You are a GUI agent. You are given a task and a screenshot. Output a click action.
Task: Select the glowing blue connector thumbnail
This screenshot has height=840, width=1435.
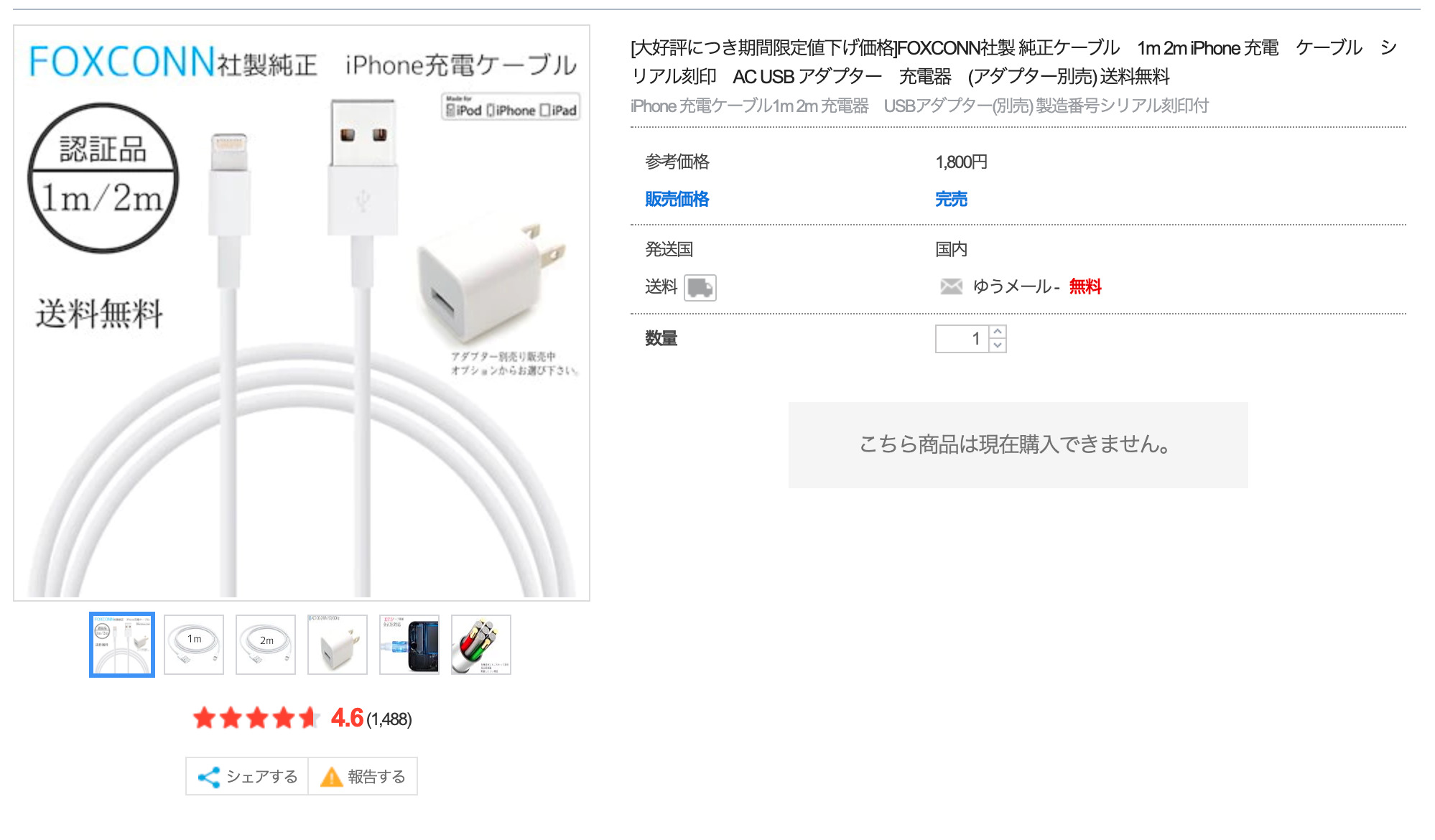[x=409, y=645]
